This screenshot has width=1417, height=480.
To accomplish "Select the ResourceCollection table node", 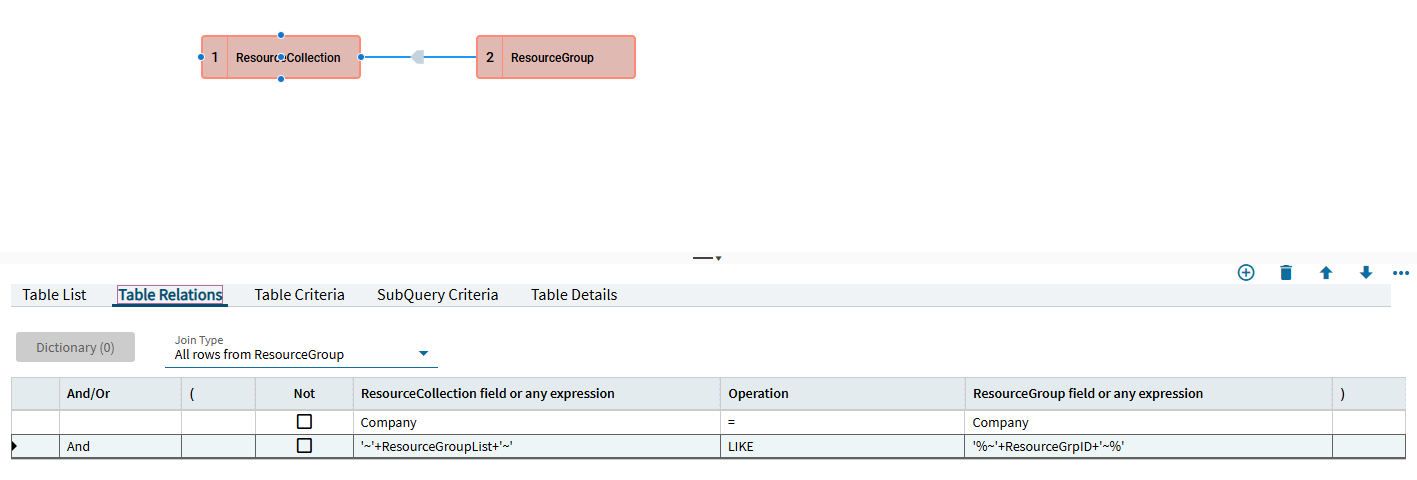I will pos(281,57).
